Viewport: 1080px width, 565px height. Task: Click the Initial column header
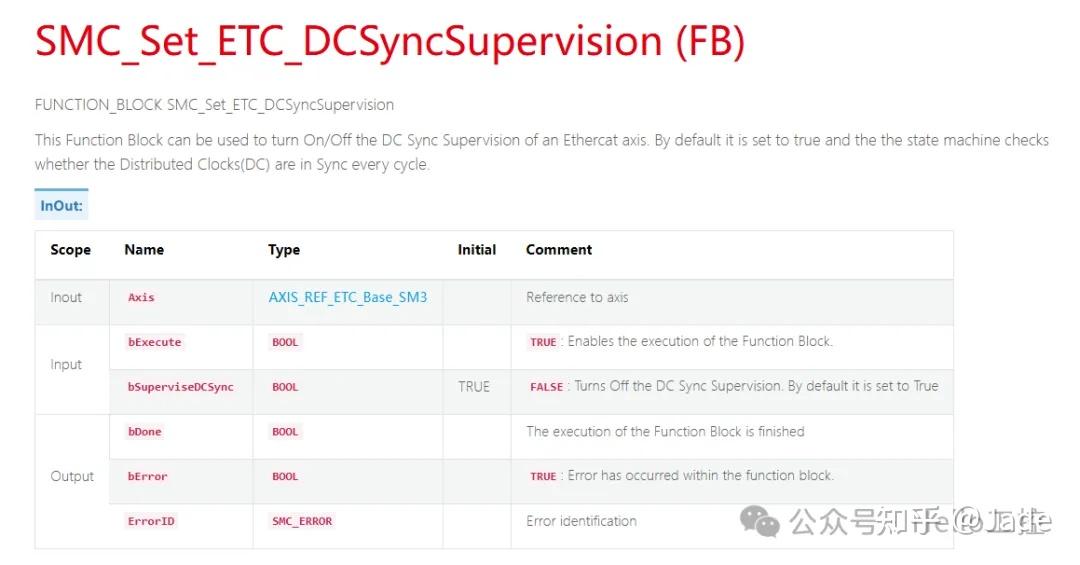(x=477, y=250)
